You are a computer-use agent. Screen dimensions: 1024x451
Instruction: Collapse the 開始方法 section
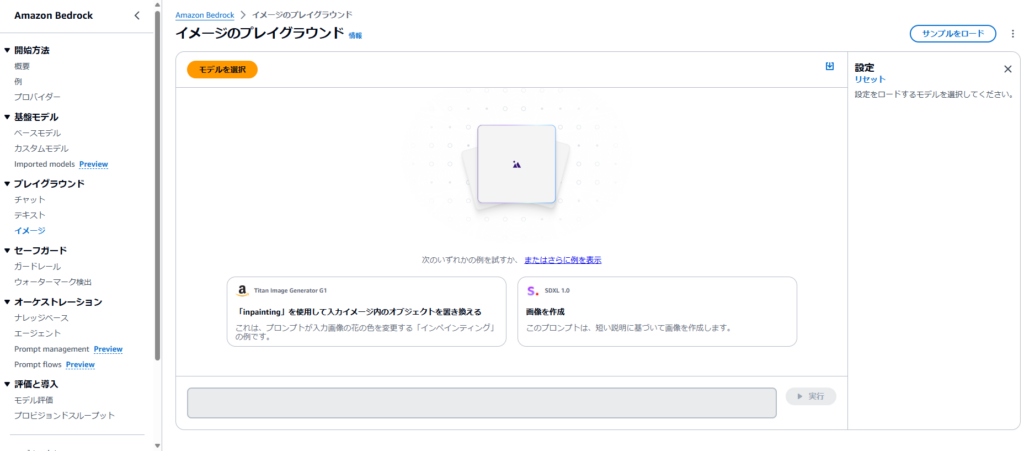(x=7, y=50)
